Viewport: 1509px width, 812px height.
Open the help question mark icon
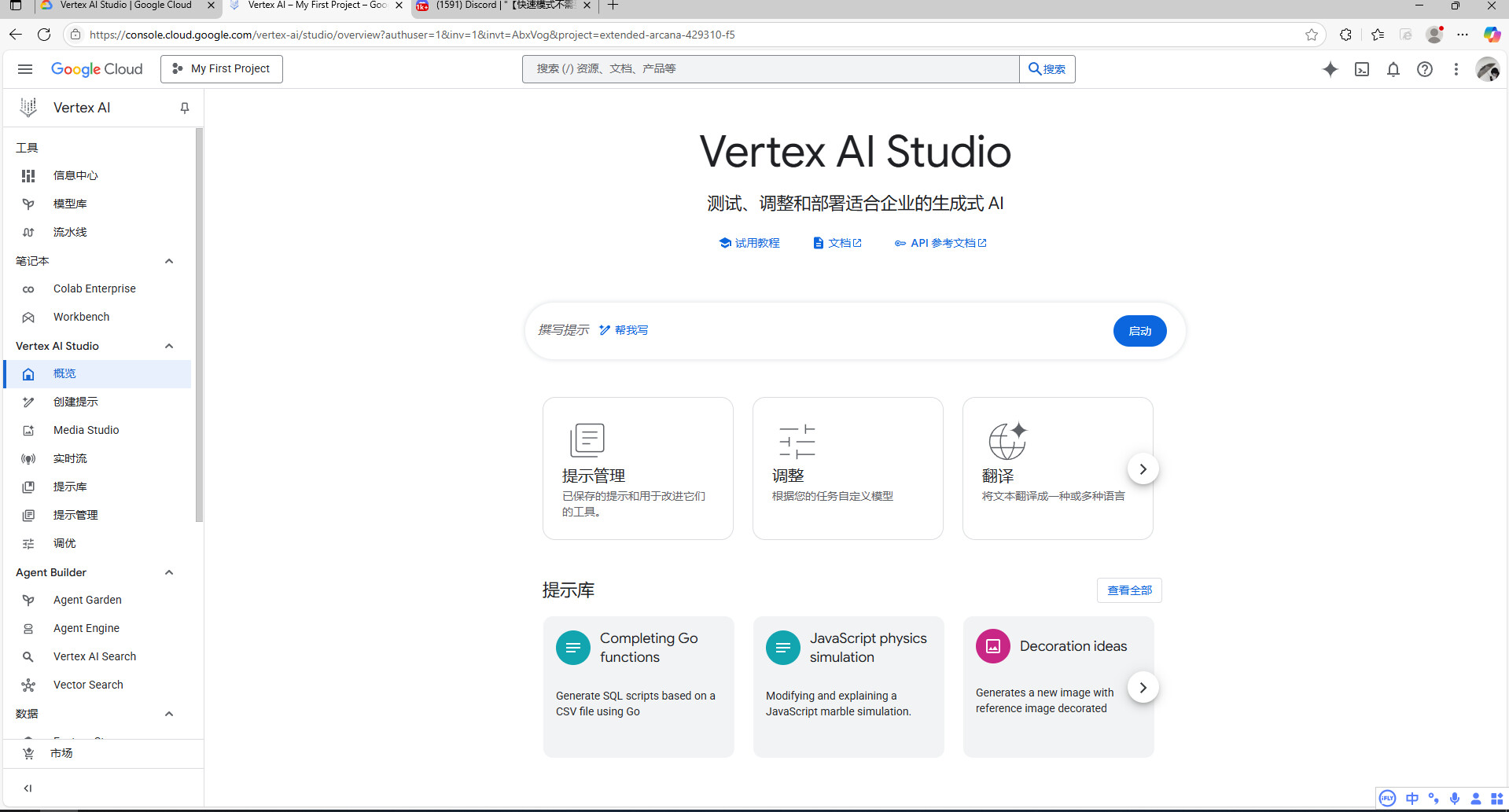pos(1424,69)
